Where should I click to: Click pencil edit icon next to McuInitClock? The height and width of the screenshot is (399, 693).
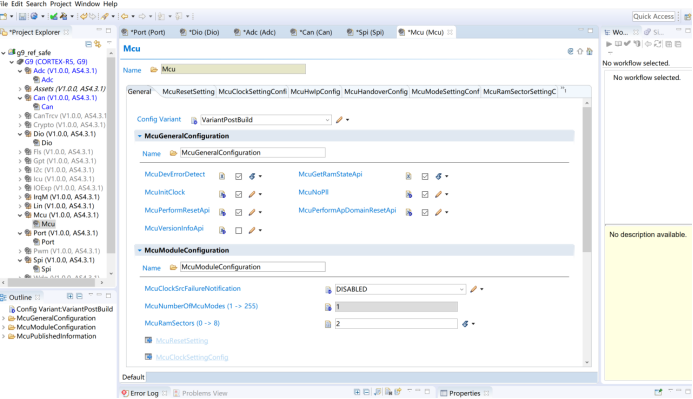(252, 194)
